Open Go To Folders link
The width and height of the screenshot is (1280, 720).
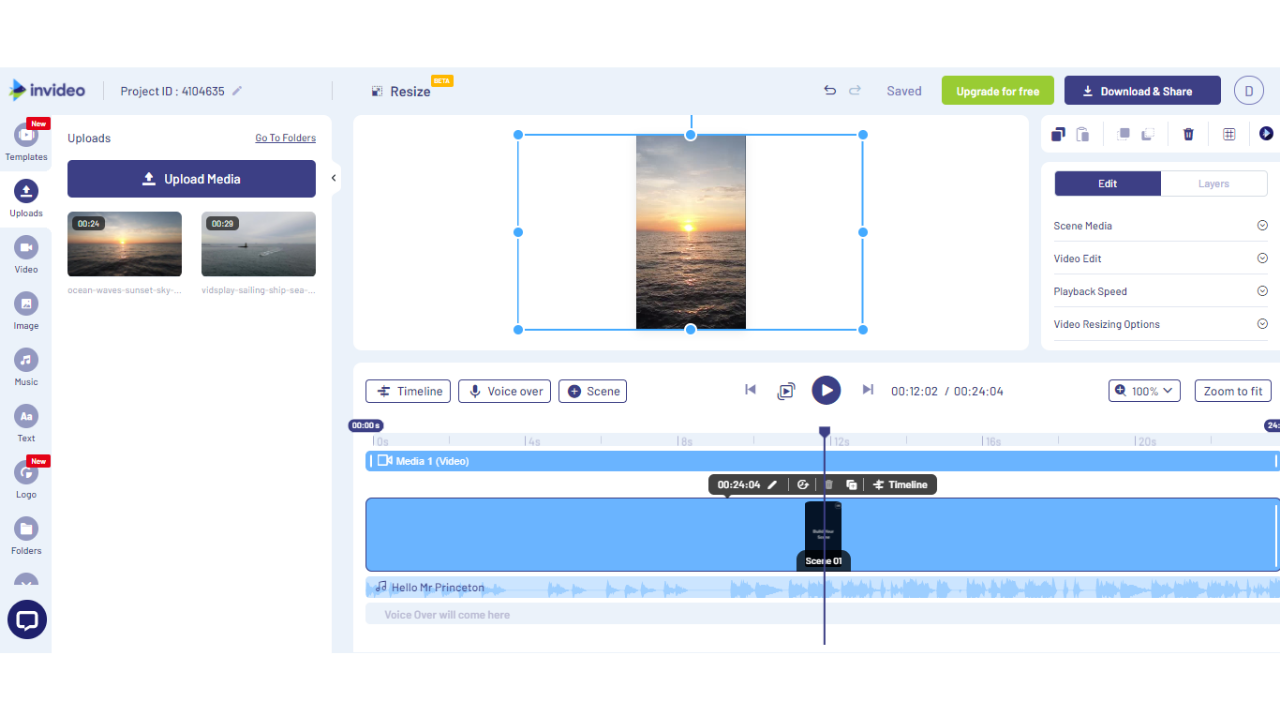(285, 137)
